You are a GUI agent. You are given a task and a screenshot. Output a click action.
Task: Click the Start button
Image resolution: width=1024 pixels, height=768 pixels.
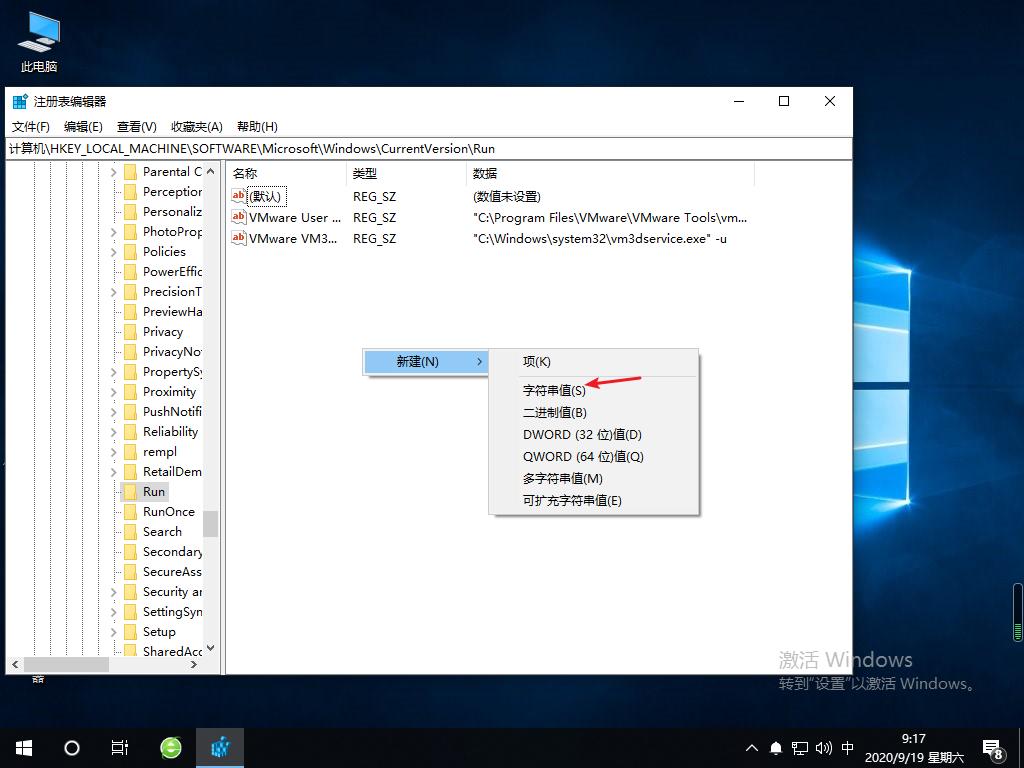click(x=22, y=747)
